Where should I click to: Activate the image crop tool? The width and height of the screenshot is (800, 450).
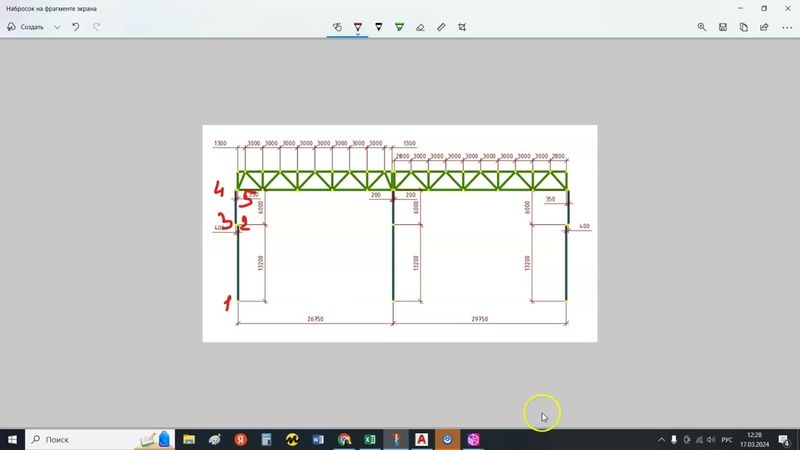point(462,27)
